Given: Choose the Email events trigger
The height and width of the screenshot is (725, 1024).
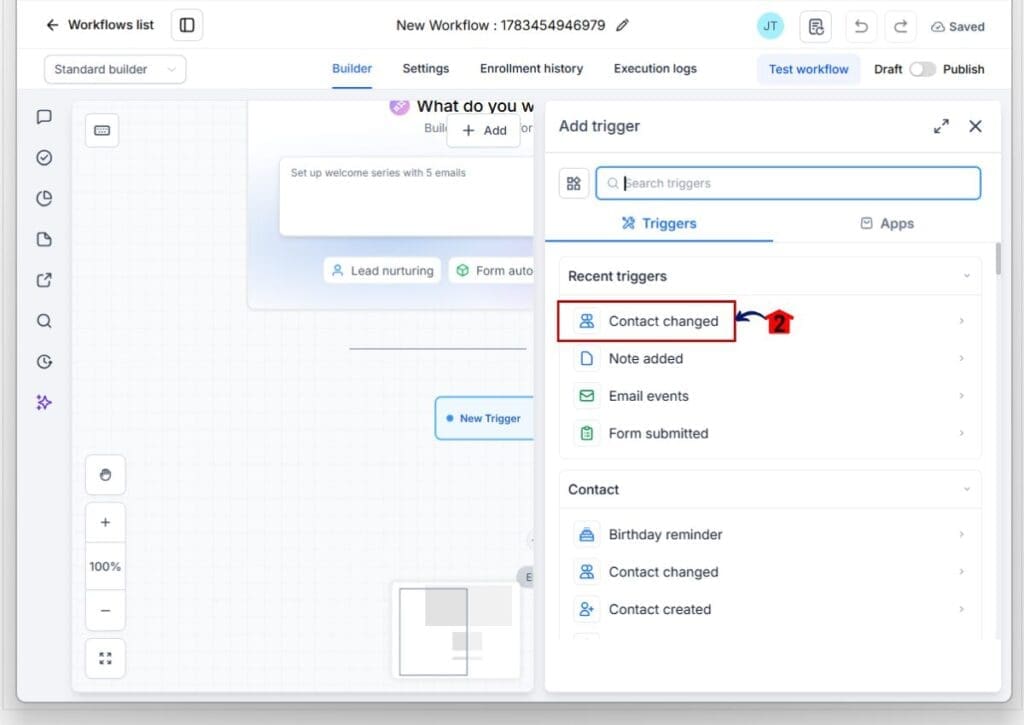Looking at the screenshot, I should point(771,396).
